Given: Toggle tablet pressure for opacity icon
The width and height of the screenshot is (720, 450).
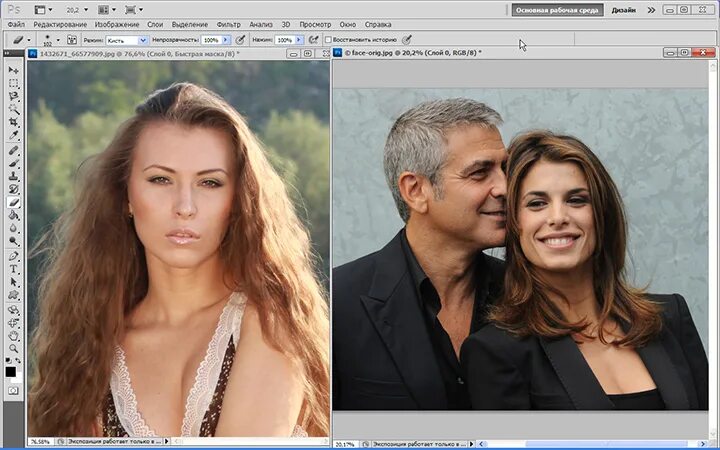Looking at the screenshot, I should pyautogui.click(x=240, y=40).
